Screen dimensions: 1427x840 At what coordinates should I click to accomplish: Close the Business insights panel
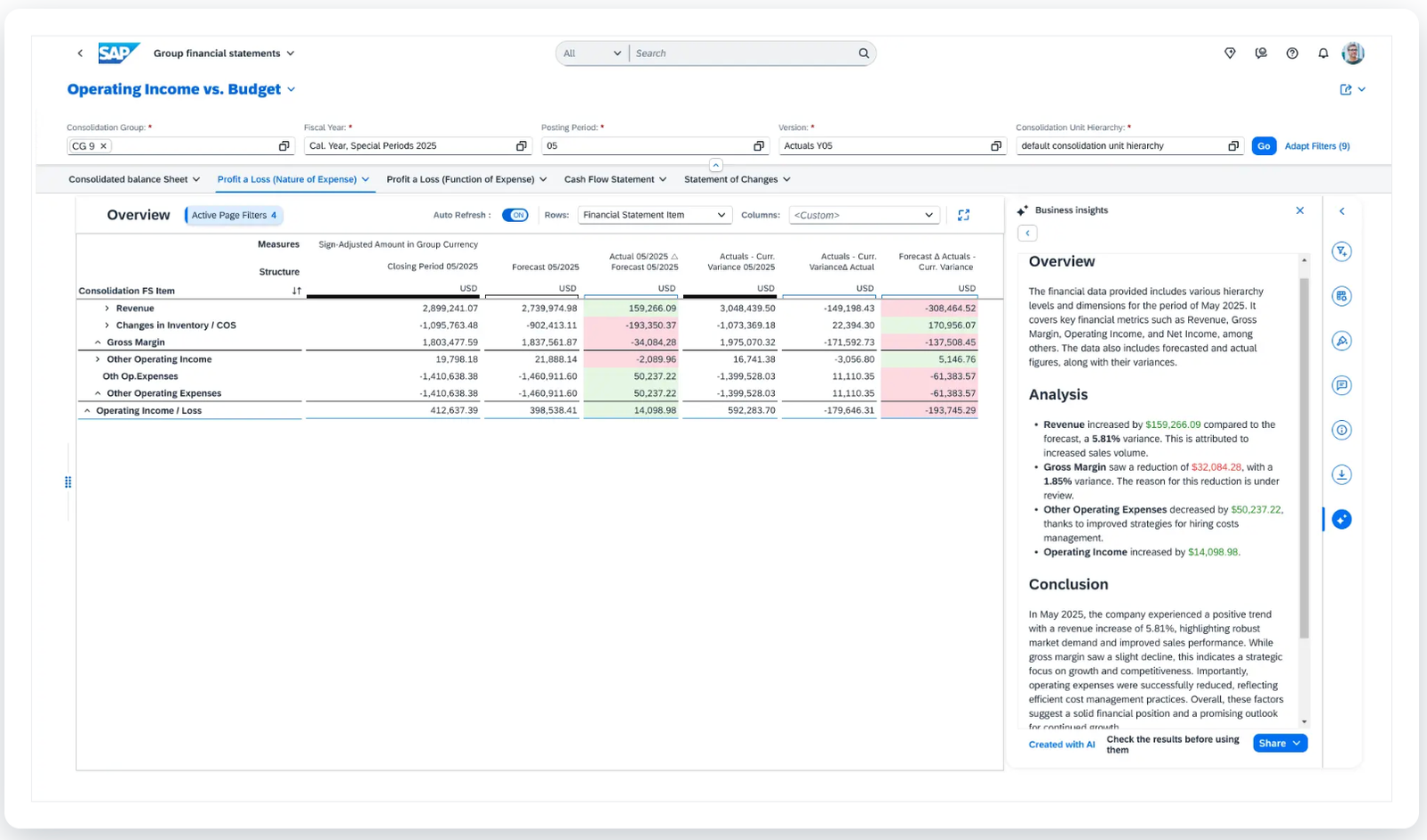[1299, 210]
